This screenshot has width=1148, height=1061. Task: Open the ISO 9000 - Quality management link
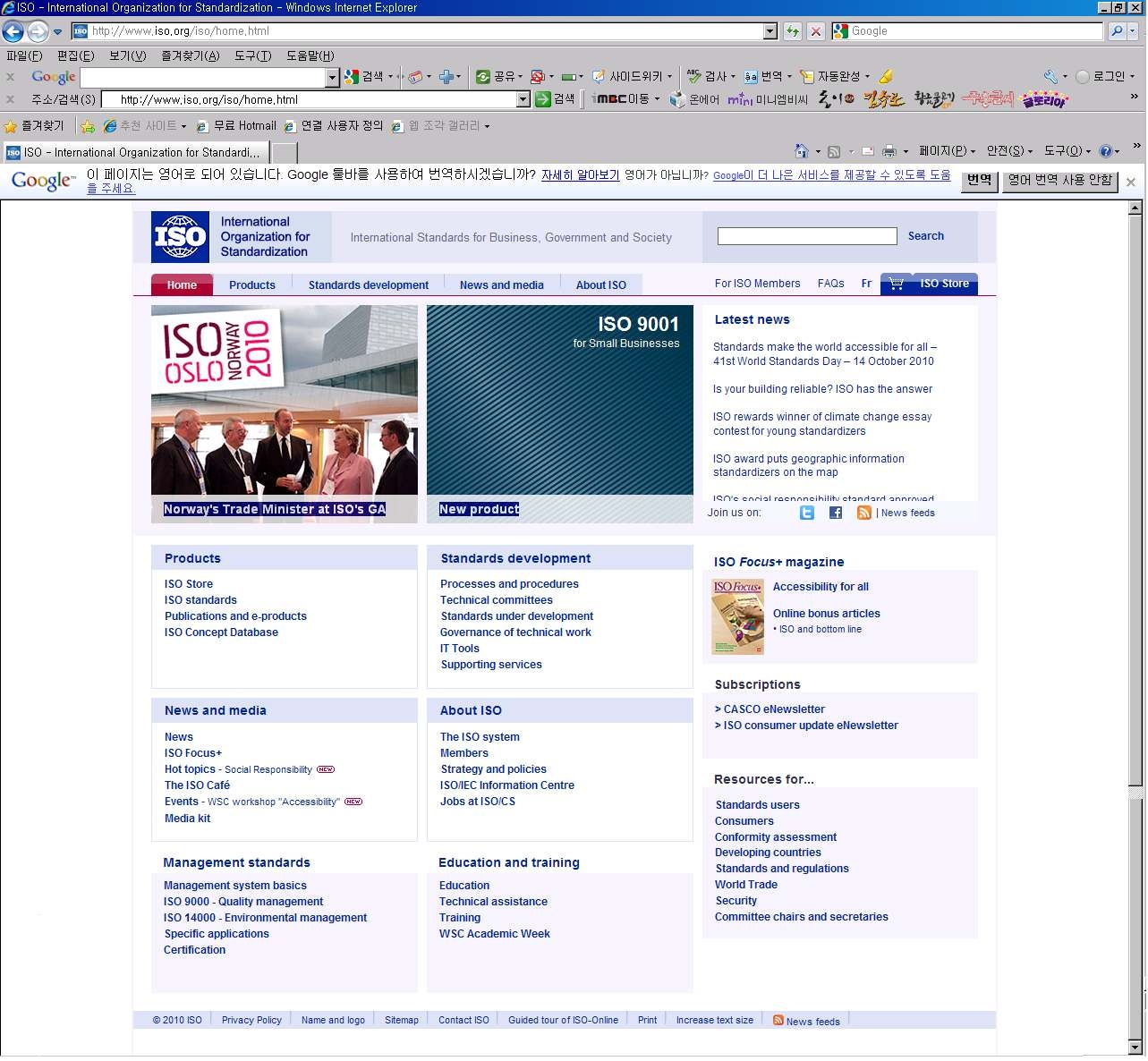coord(243,902)
